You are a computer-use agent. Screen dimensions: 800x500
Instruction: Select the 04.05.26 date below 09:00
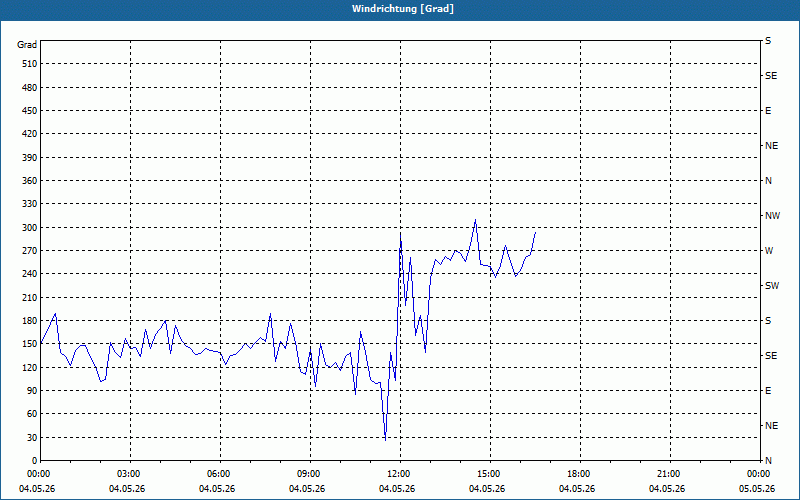[307, 489]
